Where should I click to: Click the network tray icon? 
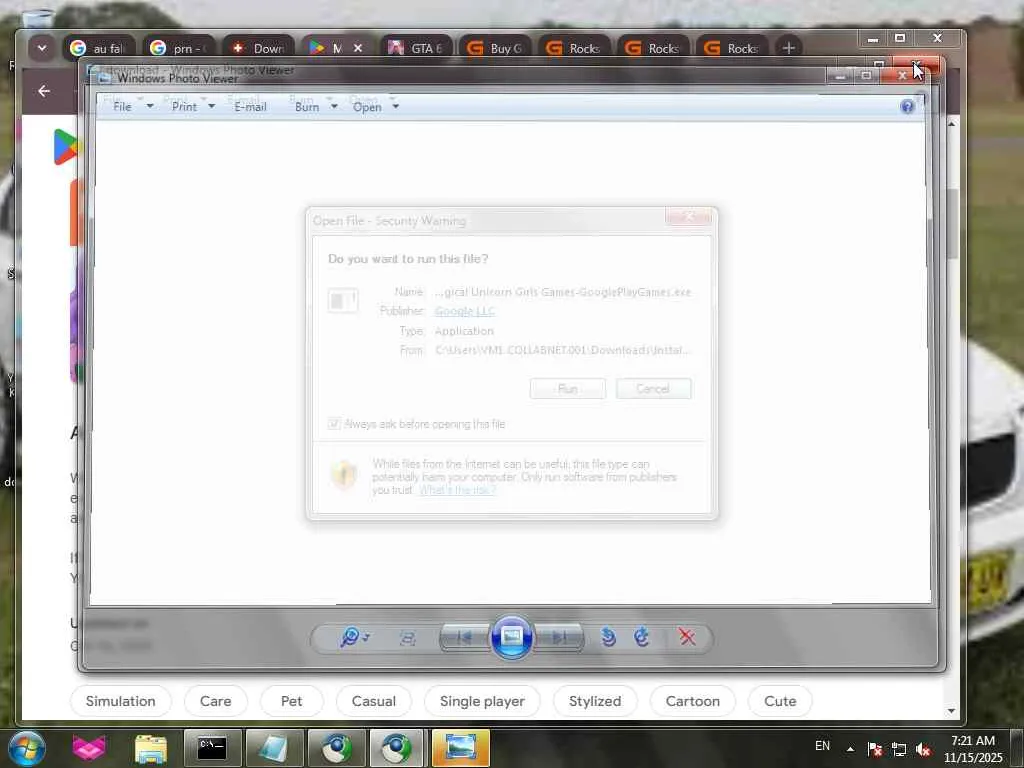(899, 749)
